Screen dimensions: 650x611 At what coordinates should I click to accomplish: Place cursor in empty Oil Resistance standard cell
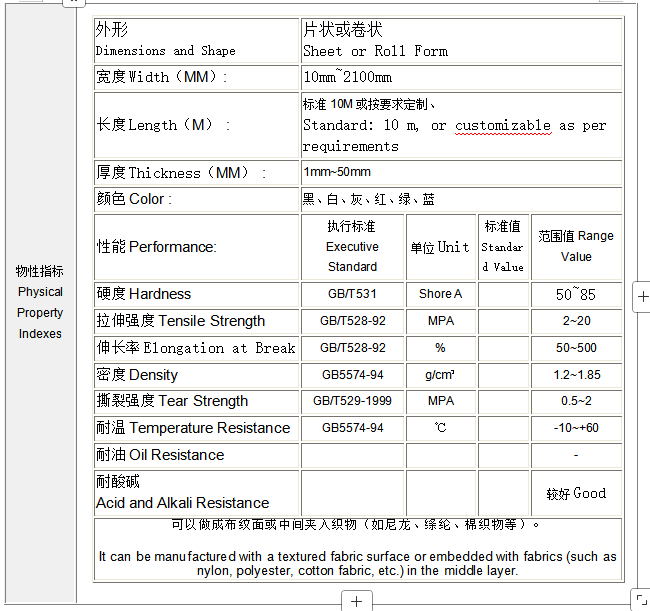point(352,455)
